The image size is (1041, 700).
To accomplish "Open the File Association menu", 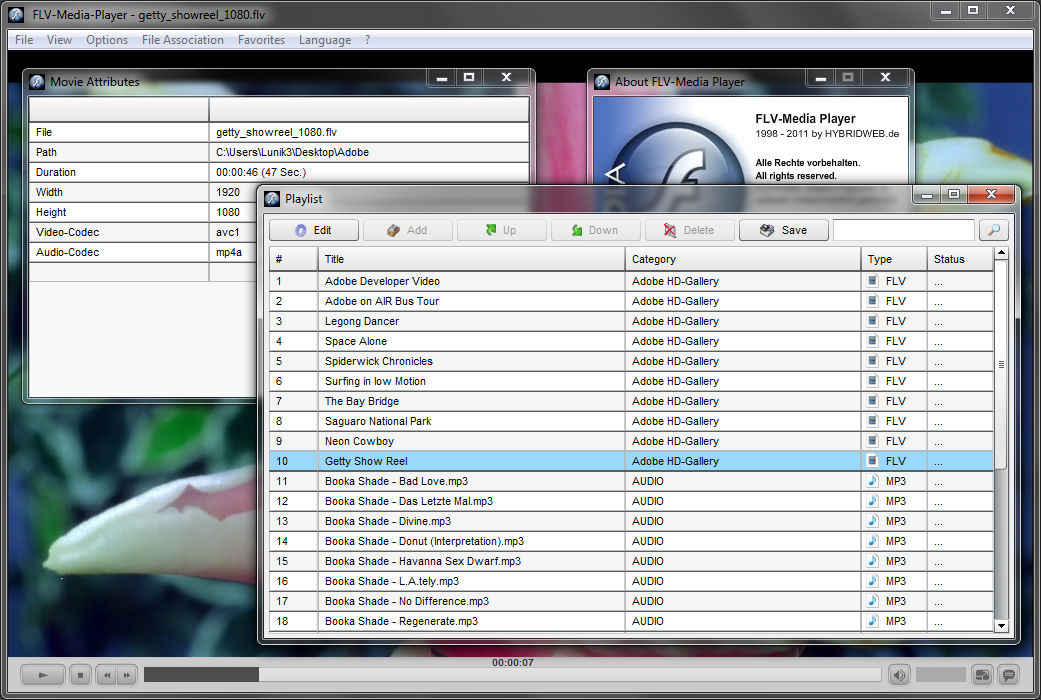I will point(183,40).
